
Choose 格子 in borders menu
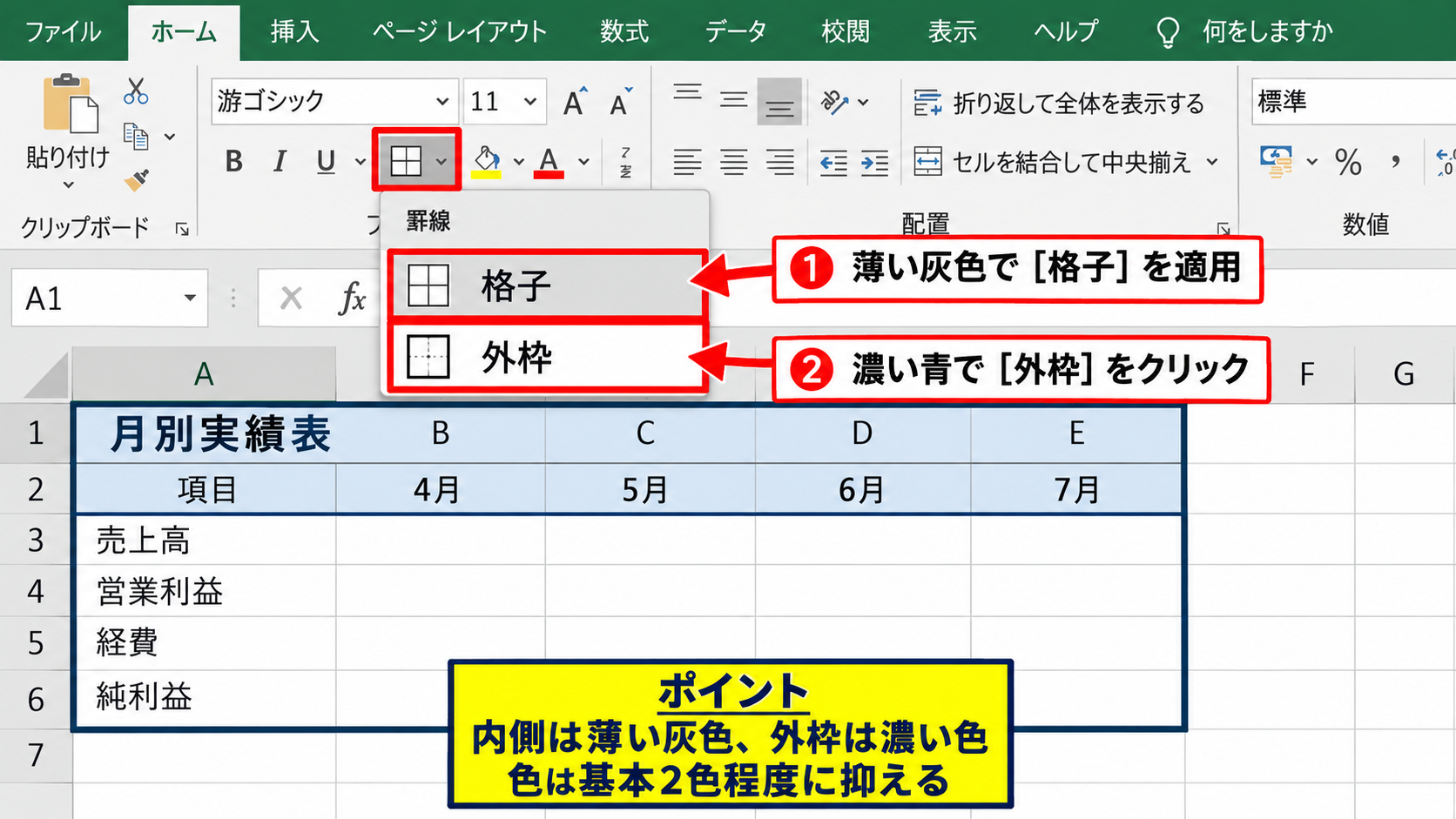tap(547, 285)
